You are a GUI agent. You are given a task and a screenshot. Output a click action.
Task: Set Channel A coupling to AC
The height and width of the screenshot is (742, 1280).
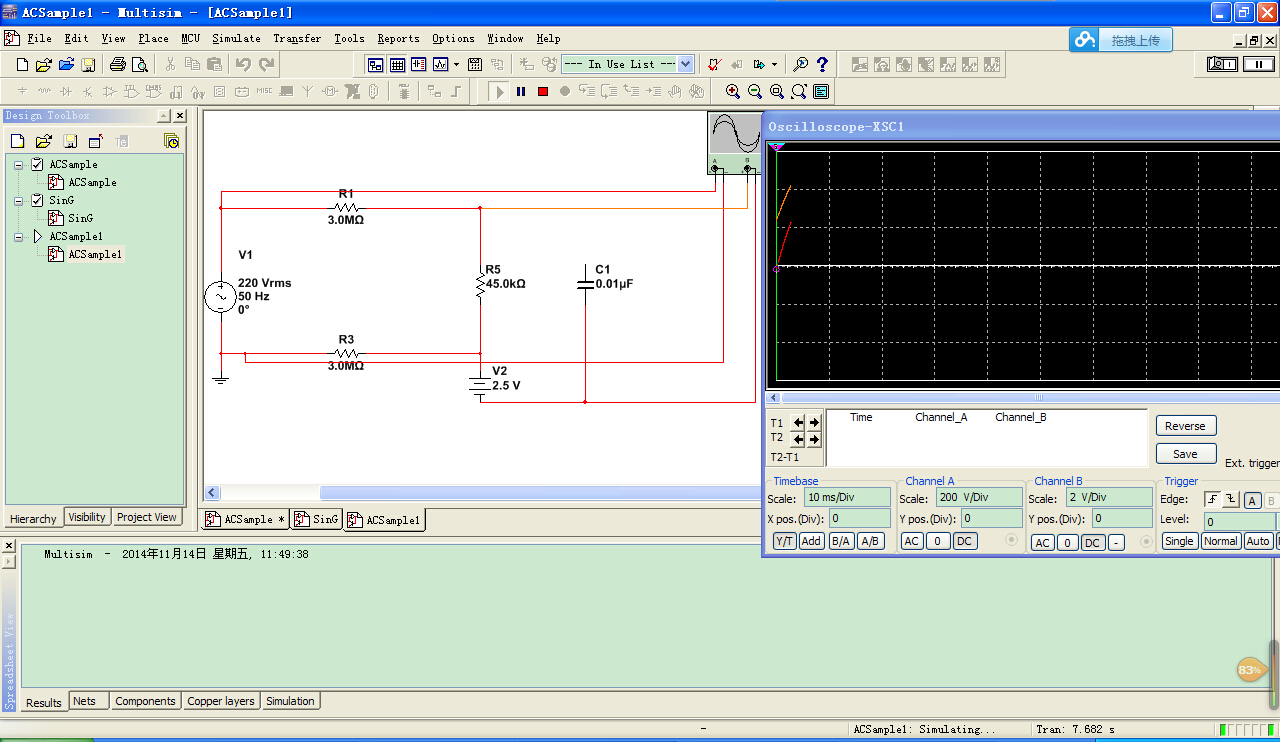(911, 541)
